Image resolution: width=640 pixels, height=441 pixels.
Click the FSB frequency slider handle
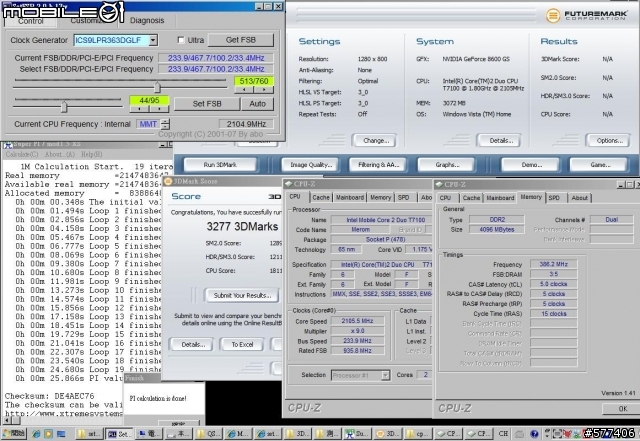[157, 87]
